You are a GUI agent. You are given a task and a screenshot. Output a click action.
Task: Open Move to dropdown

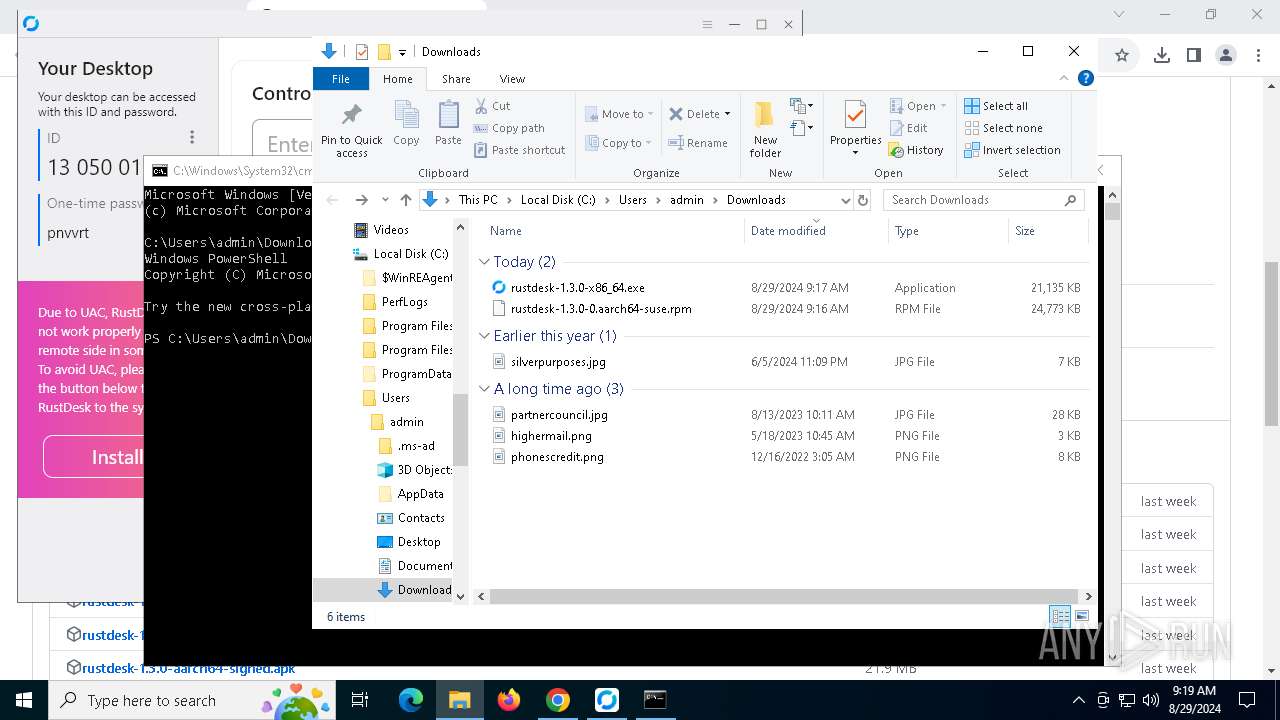619,114
